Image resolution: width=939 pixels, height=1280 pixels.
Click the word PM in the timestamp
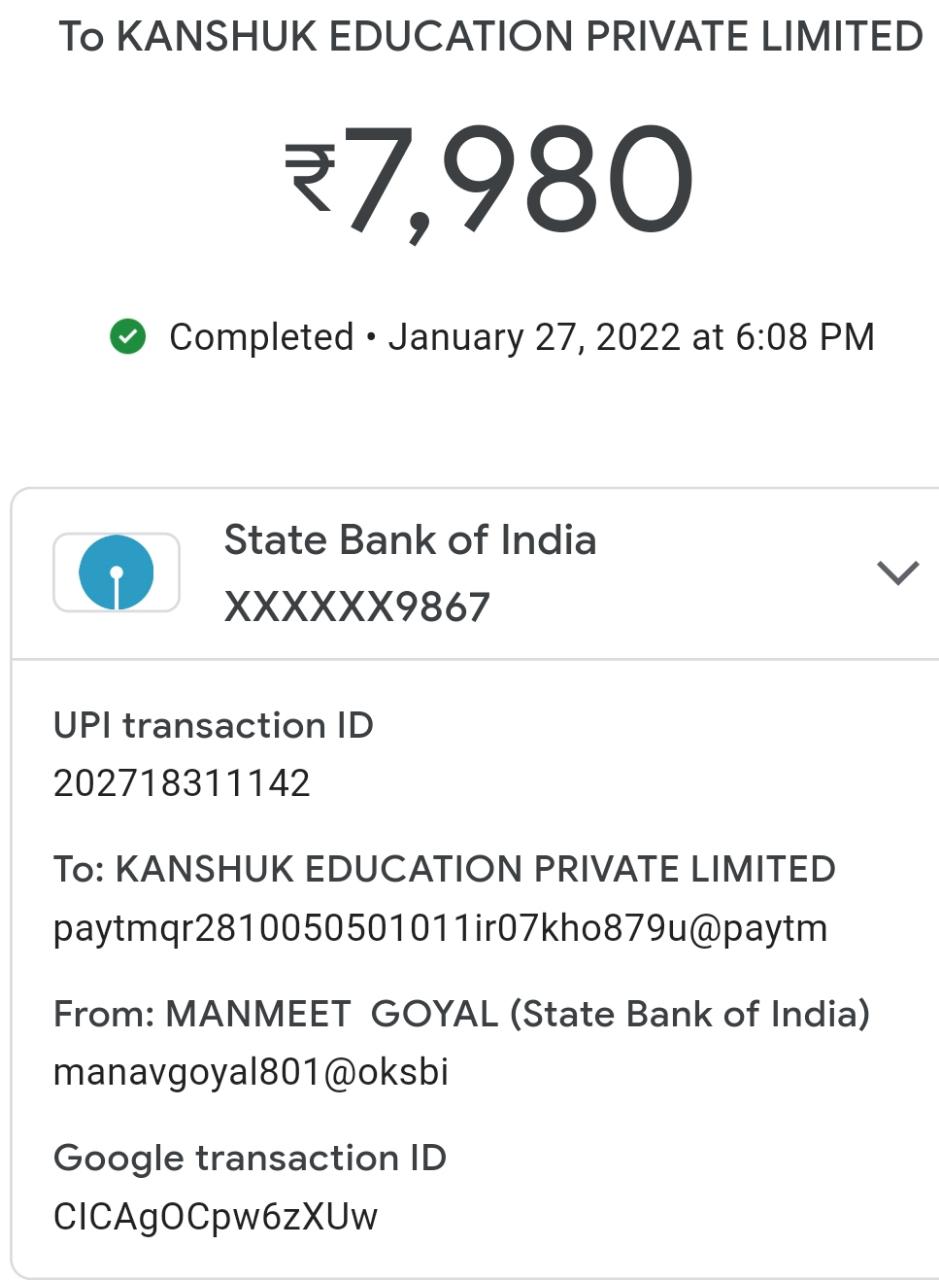coord(847,338)
